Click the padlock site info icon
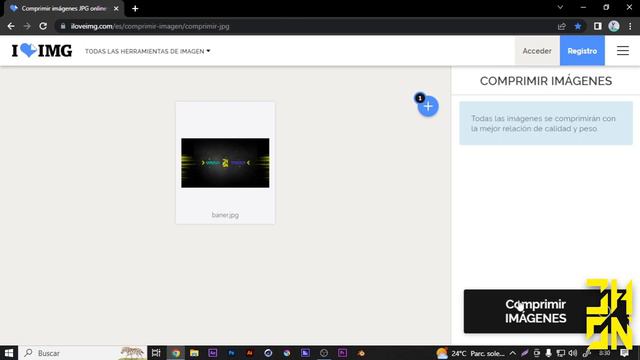Image resolution: width=640 pixels, height=360 pixels. click(62, 26)
